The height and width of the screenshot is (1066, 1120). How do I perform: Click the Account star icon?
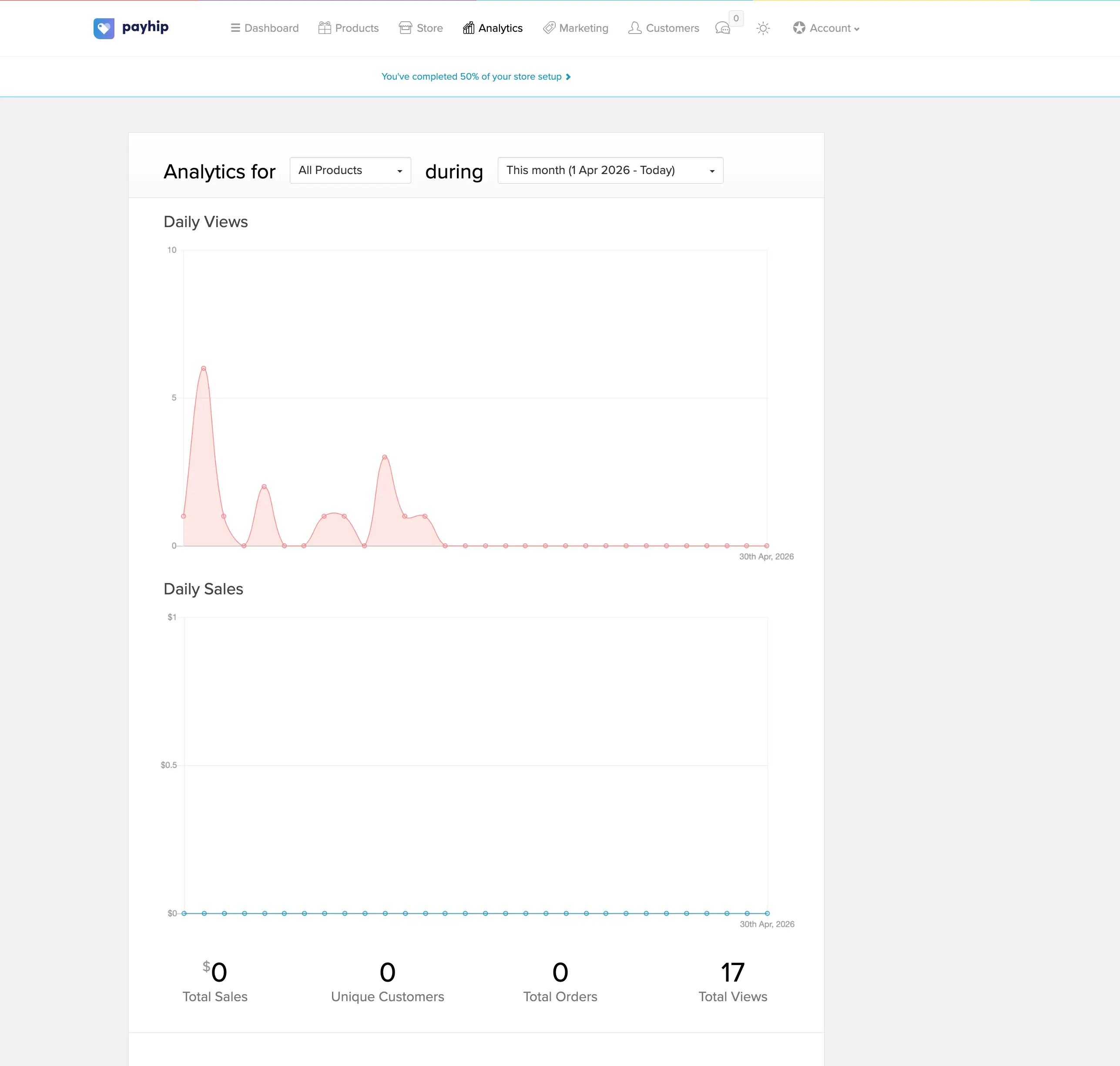798,28
